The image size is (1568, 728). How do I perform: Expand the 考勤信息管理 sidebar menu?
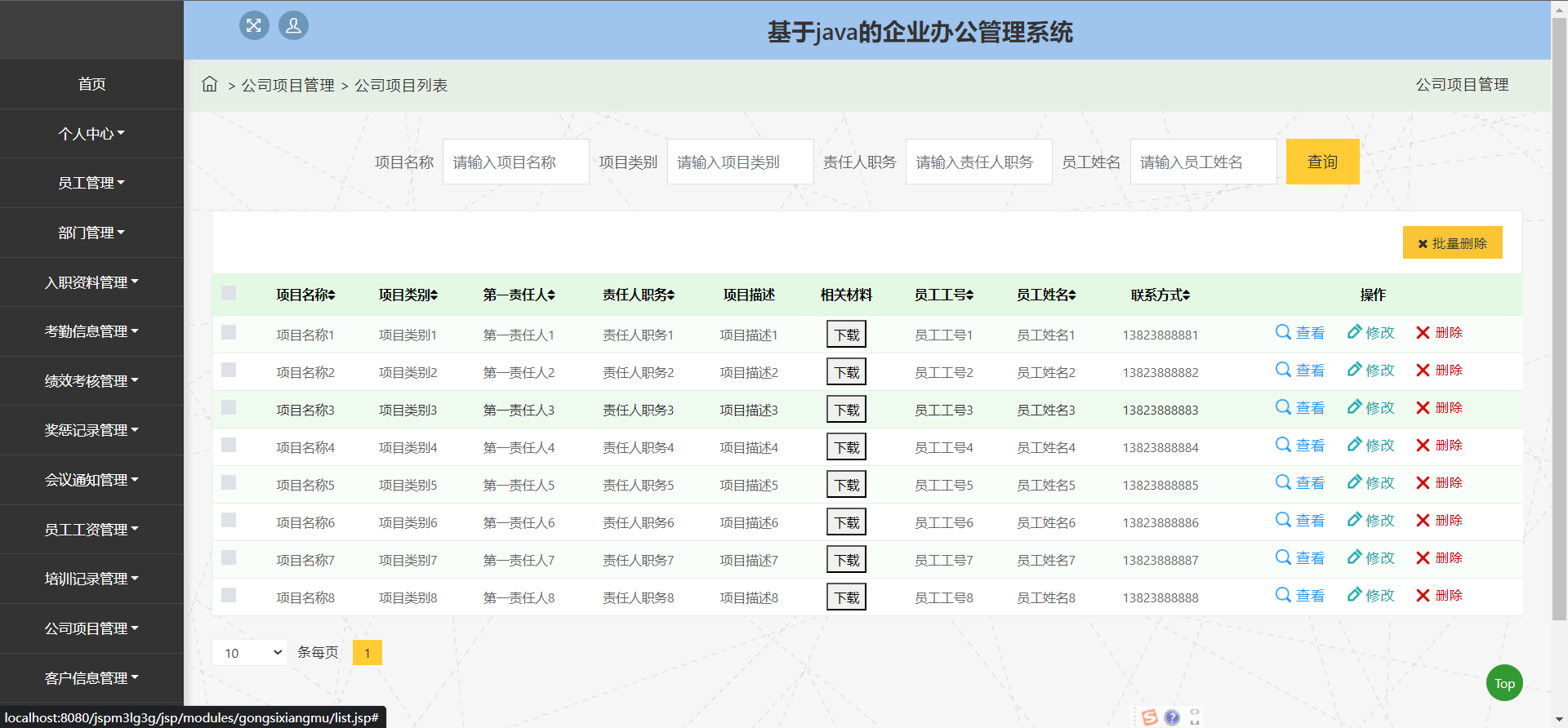click(91, 331)
